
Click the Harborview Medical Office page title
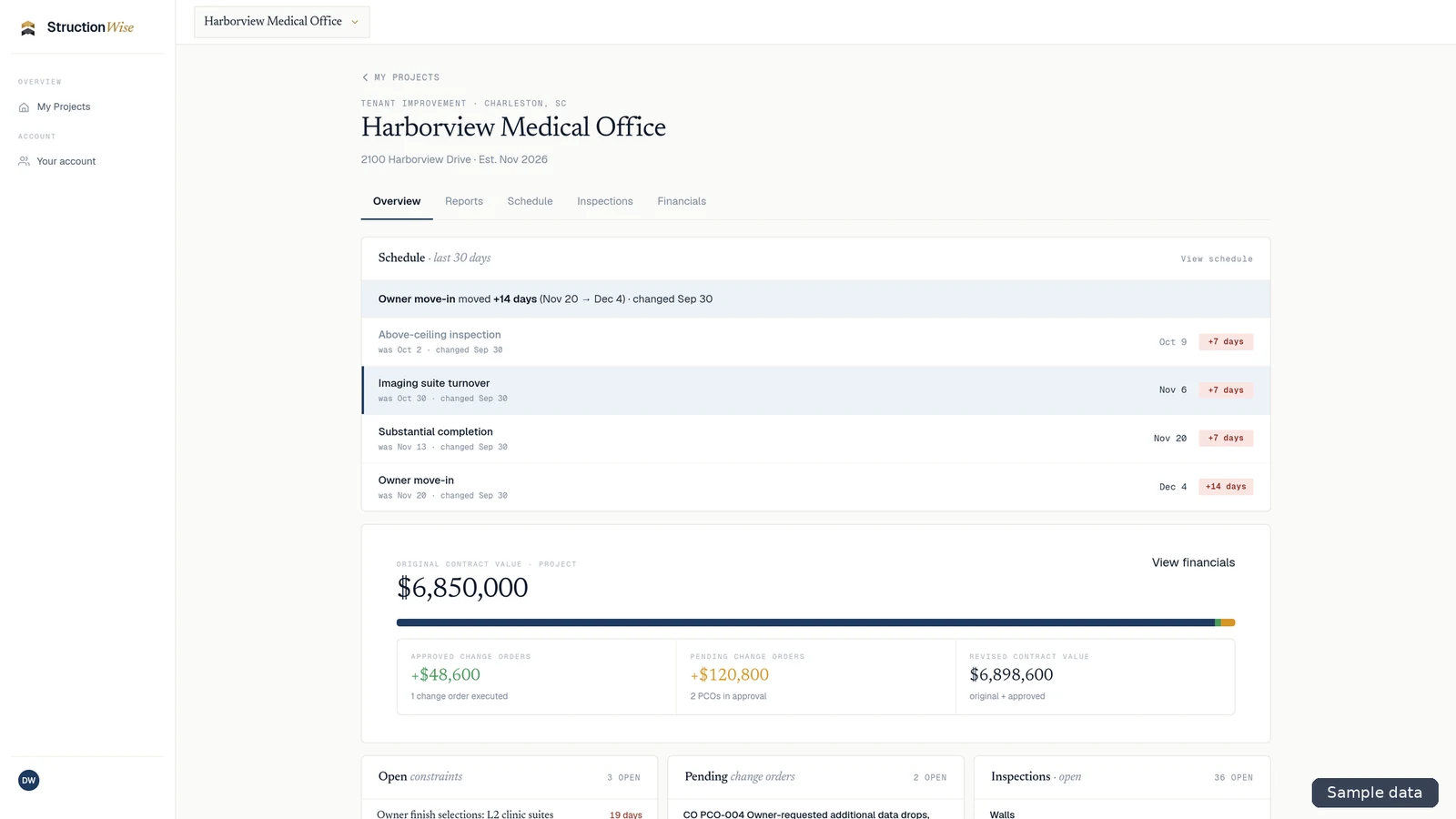(x=513, y=127)
